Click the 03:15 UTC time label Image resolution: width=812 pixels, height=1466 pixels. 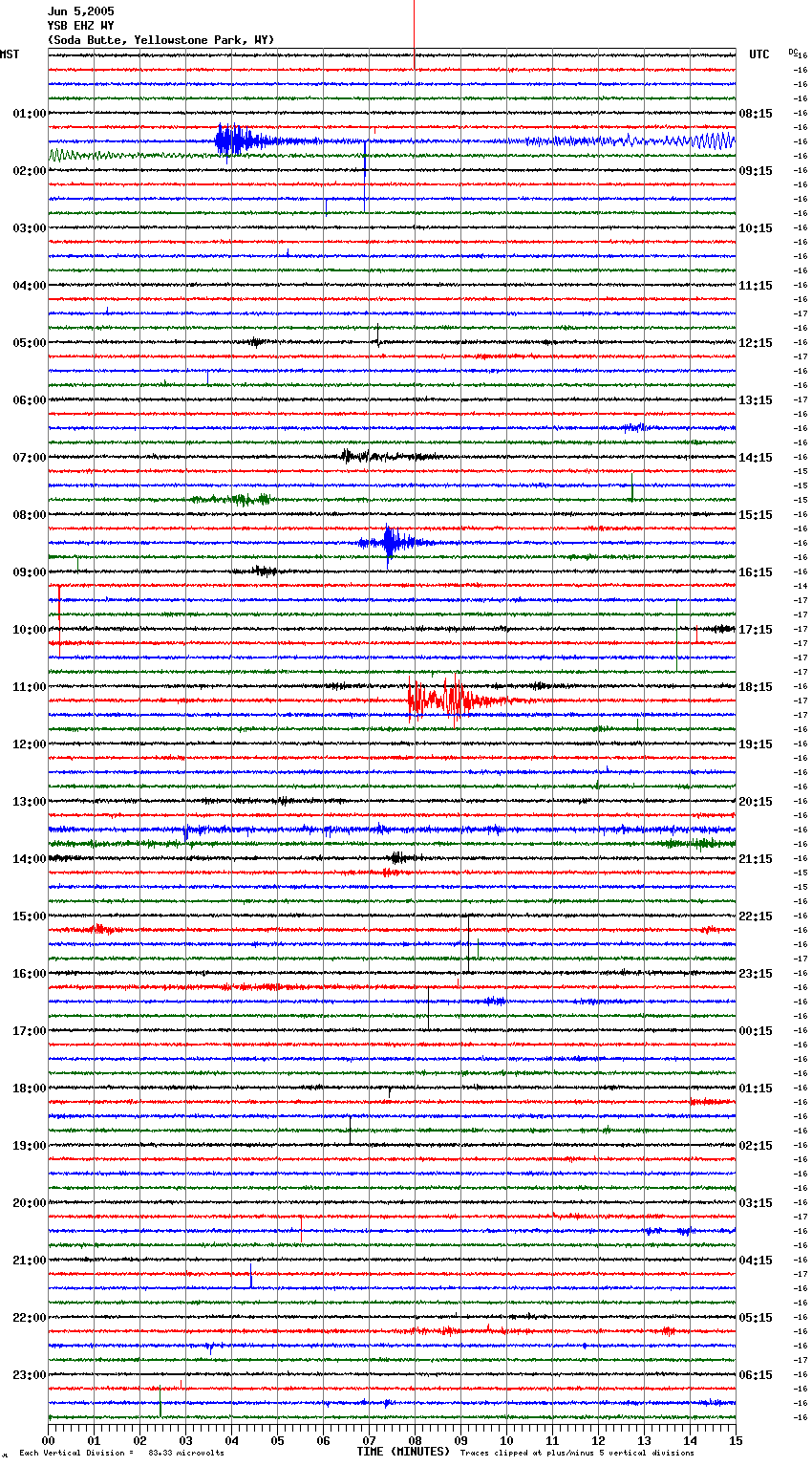[x=756, y=1203]
